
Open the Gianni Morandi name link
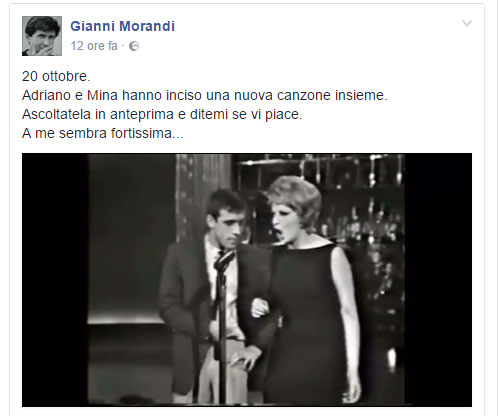tap(122, 26)
